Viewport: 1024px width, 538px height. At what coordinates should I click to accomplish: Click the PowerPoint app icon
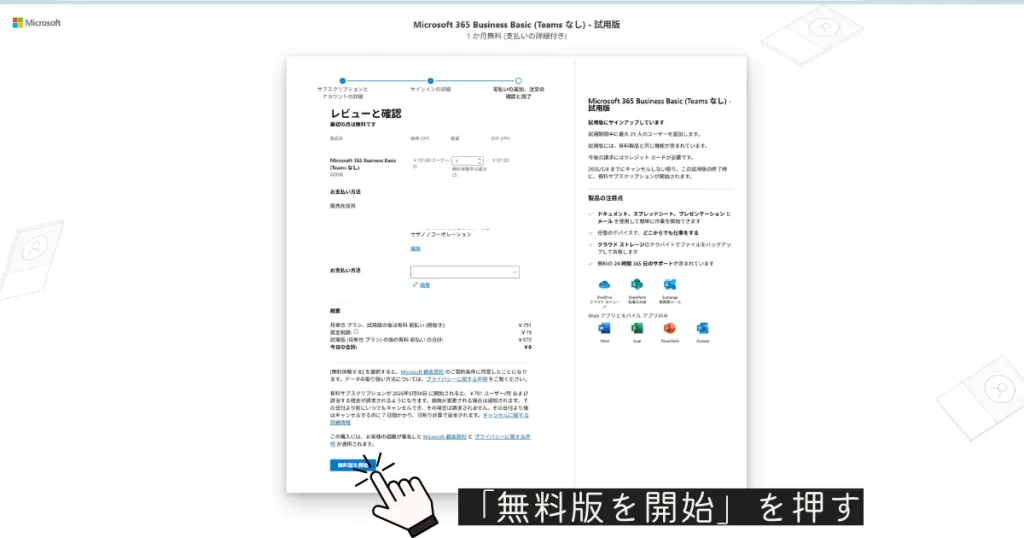point(669,329)
